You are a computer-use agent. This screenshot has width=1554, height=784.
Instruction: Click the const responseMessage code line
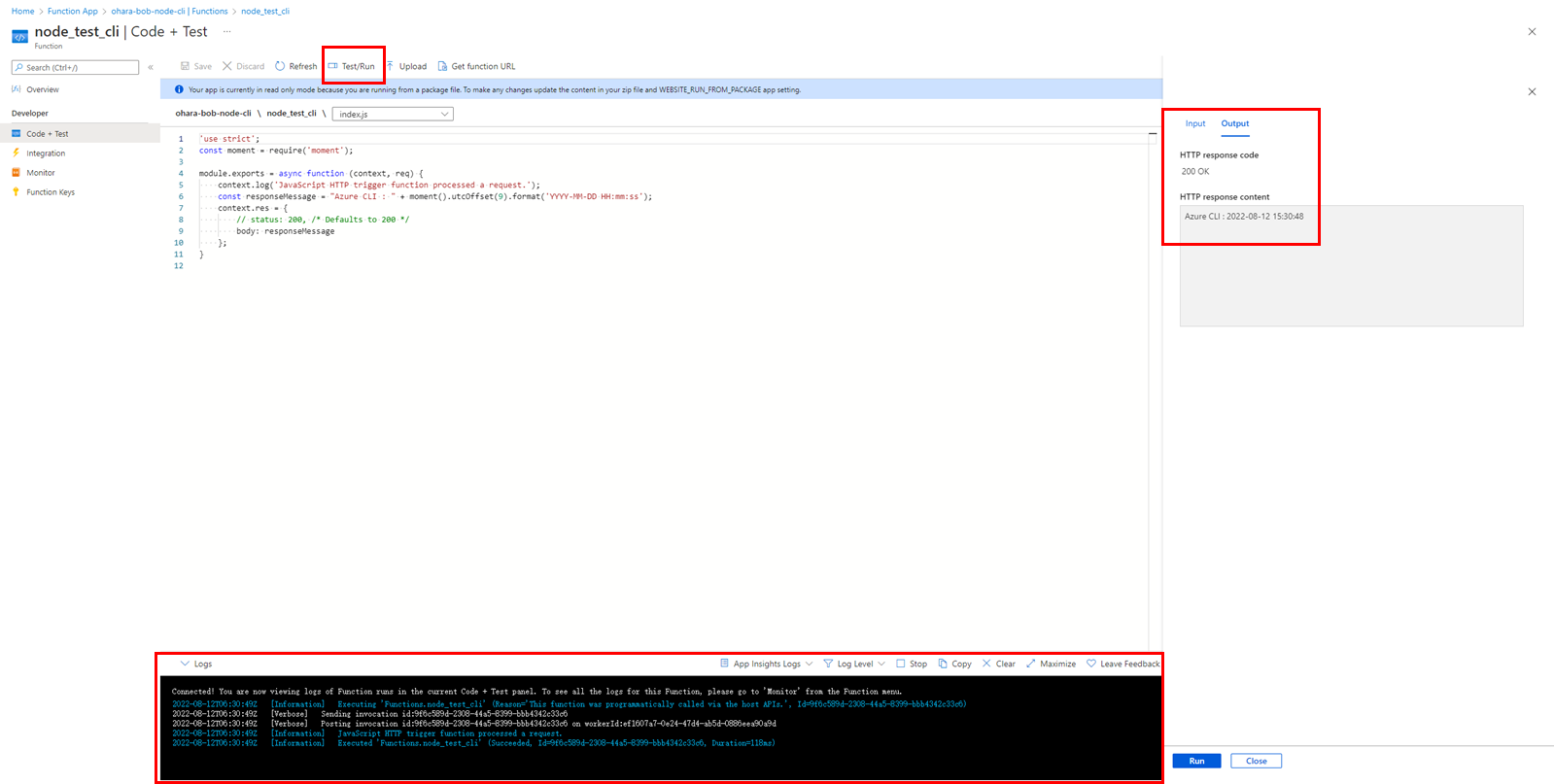click(434, 197)
